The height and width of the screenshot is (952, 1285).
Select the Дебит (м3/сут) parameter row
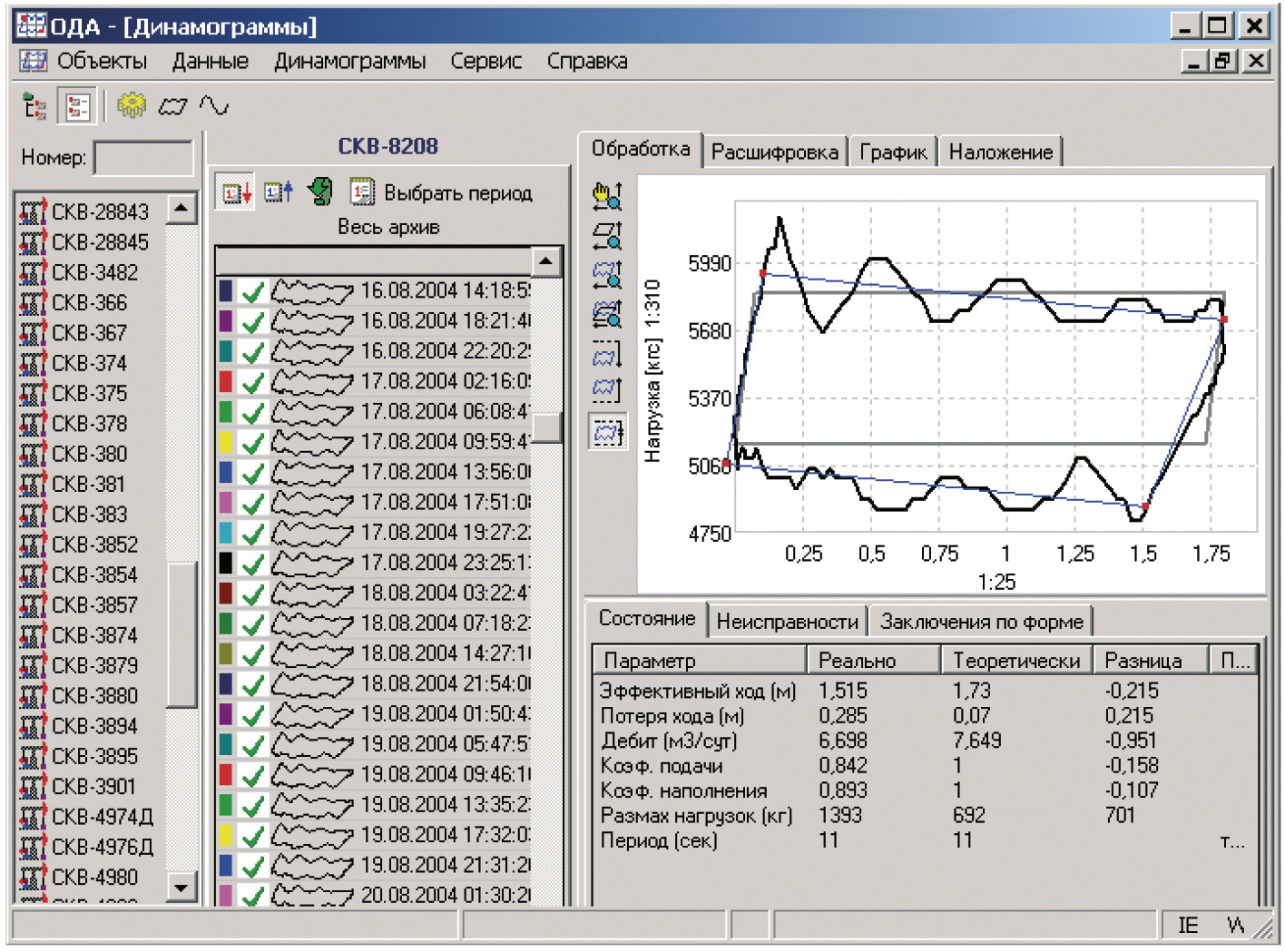coord(926,741)
